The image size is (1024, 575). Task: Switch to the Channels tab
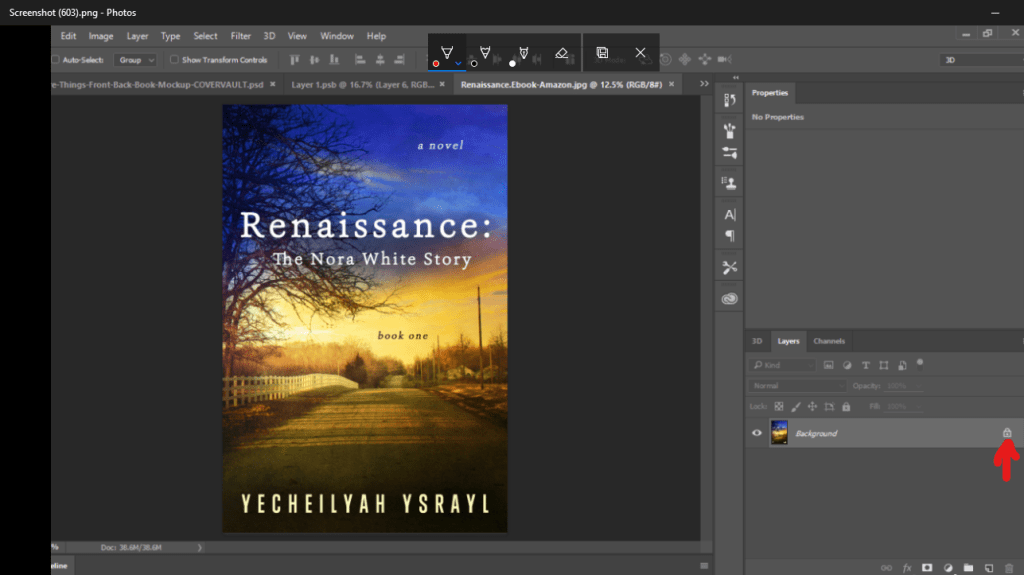point(828,341)
